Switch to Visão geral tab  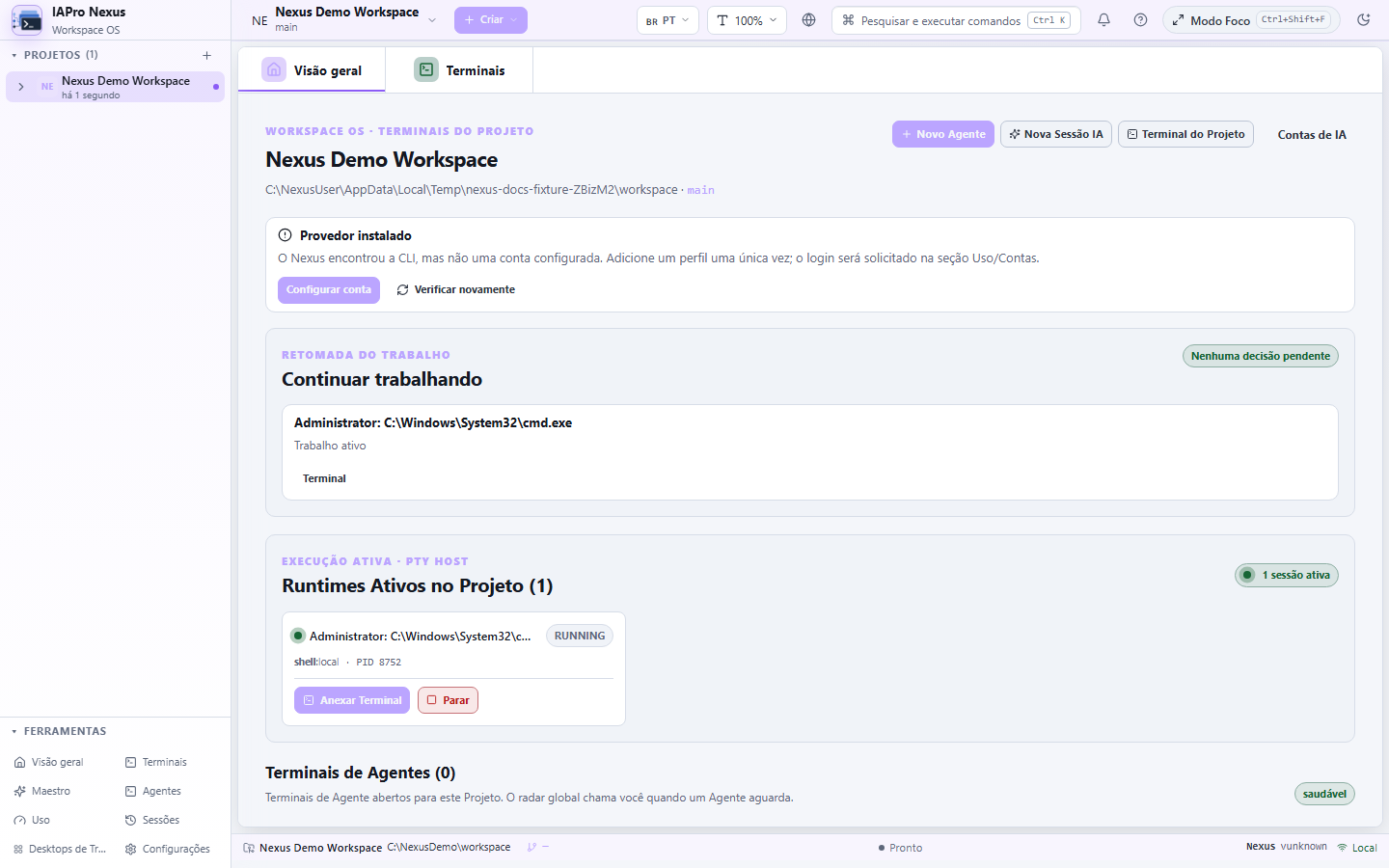pyautogui.click(x=312, y=70)
